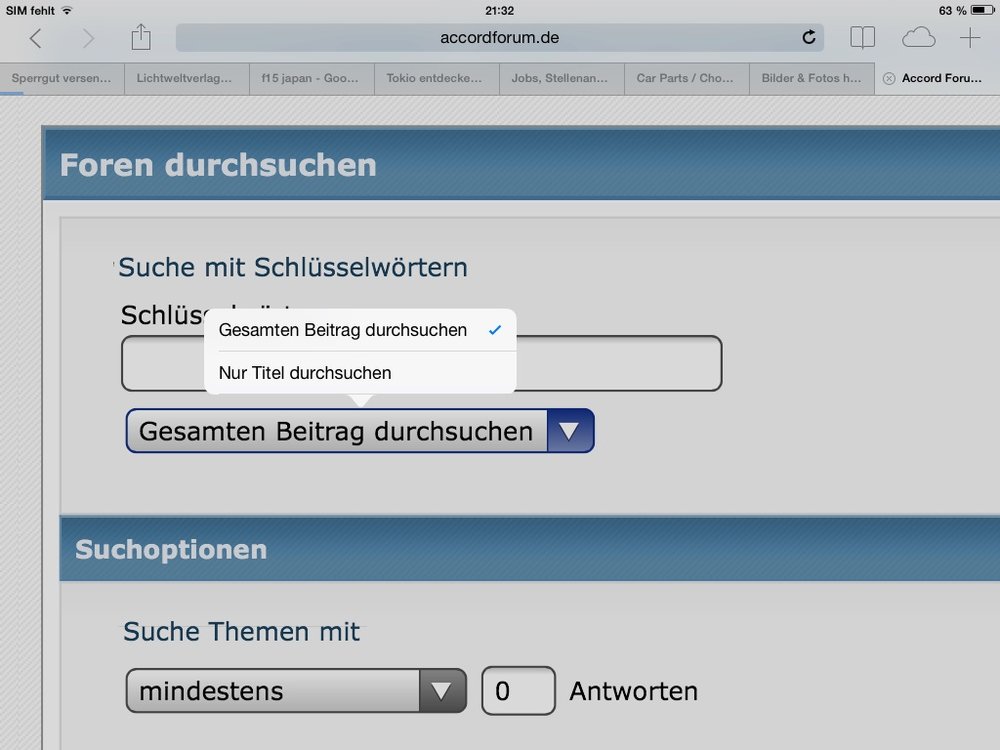Choose 'Nur Titel durchsuchen' option
The height and width of the screenshot is (750, 1000).
coord(305,373)
